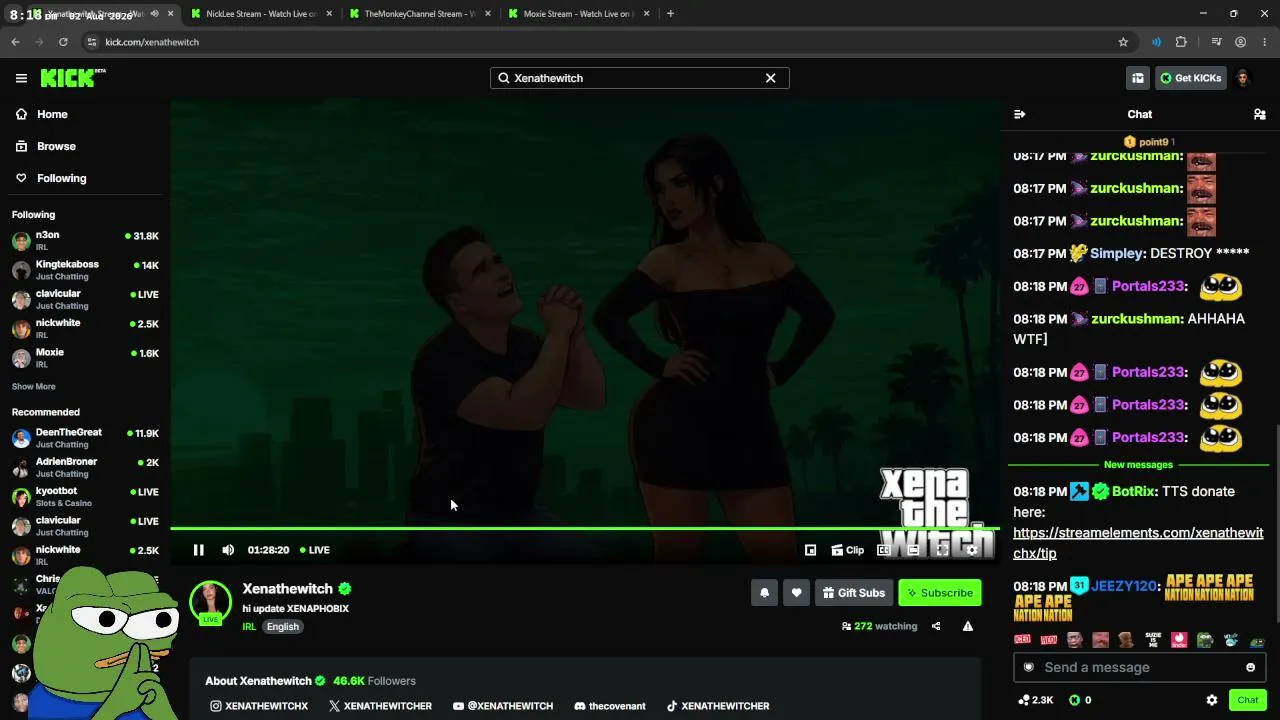Click the Xenathewitch search field

tap(639, 78)
